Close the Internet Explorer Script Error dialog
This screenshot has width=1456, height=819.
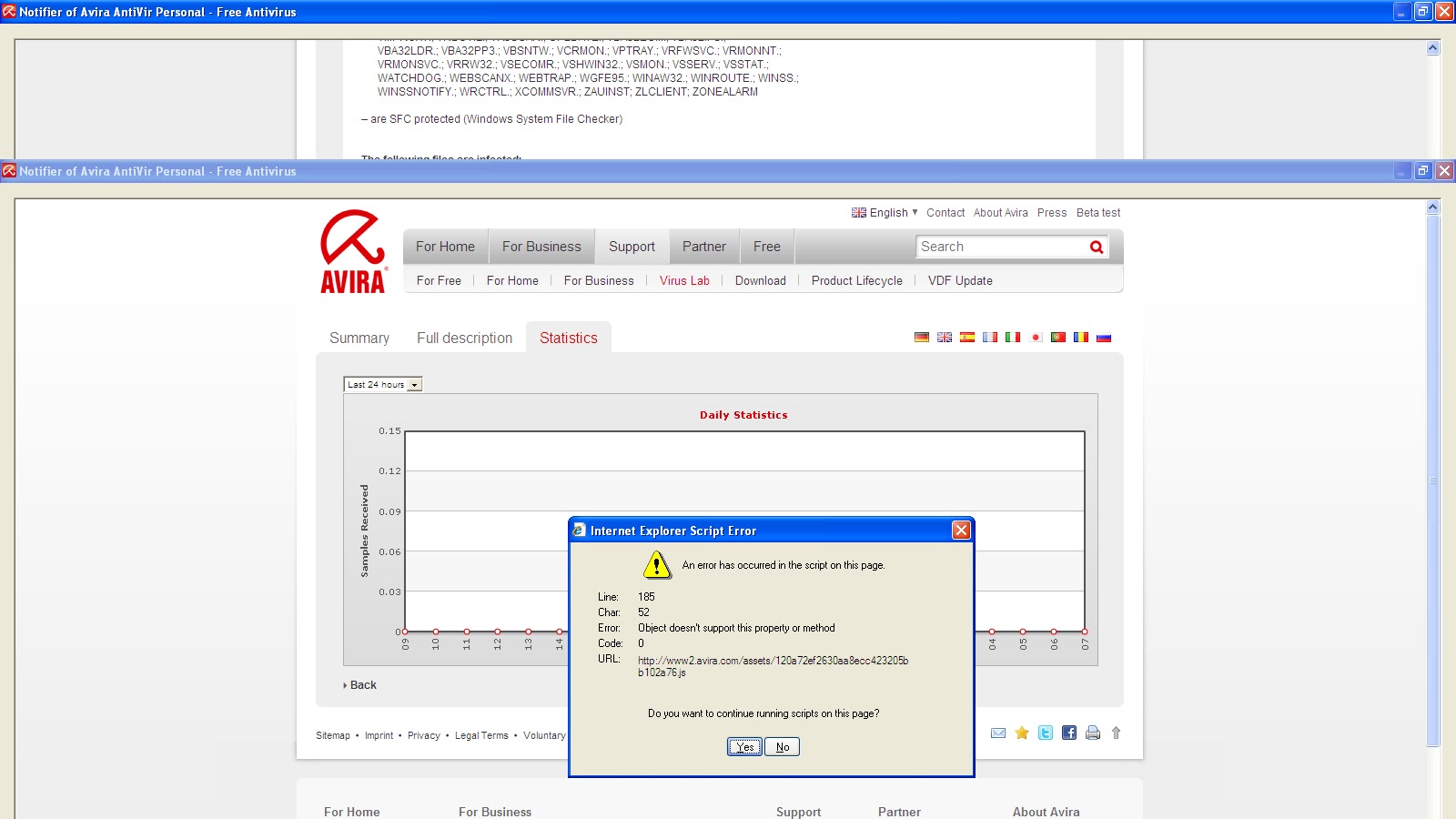(961, 531)
